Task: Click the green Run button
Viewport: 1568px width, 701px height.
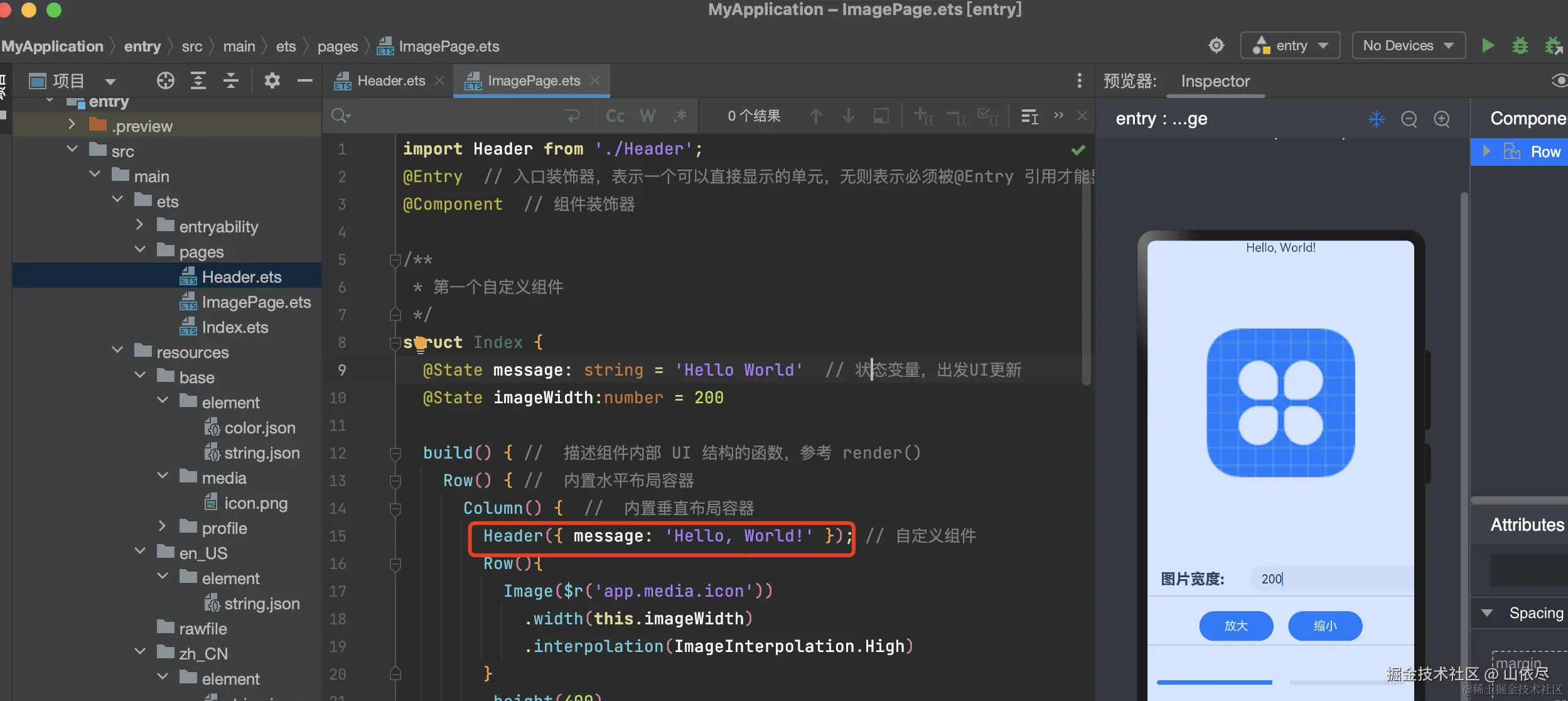Action: click(1487, 46)
